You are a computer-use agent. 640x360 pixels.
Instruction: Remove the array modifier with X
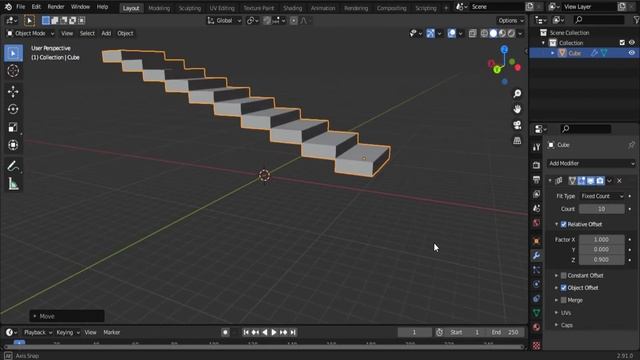click(x=619, y=181)
